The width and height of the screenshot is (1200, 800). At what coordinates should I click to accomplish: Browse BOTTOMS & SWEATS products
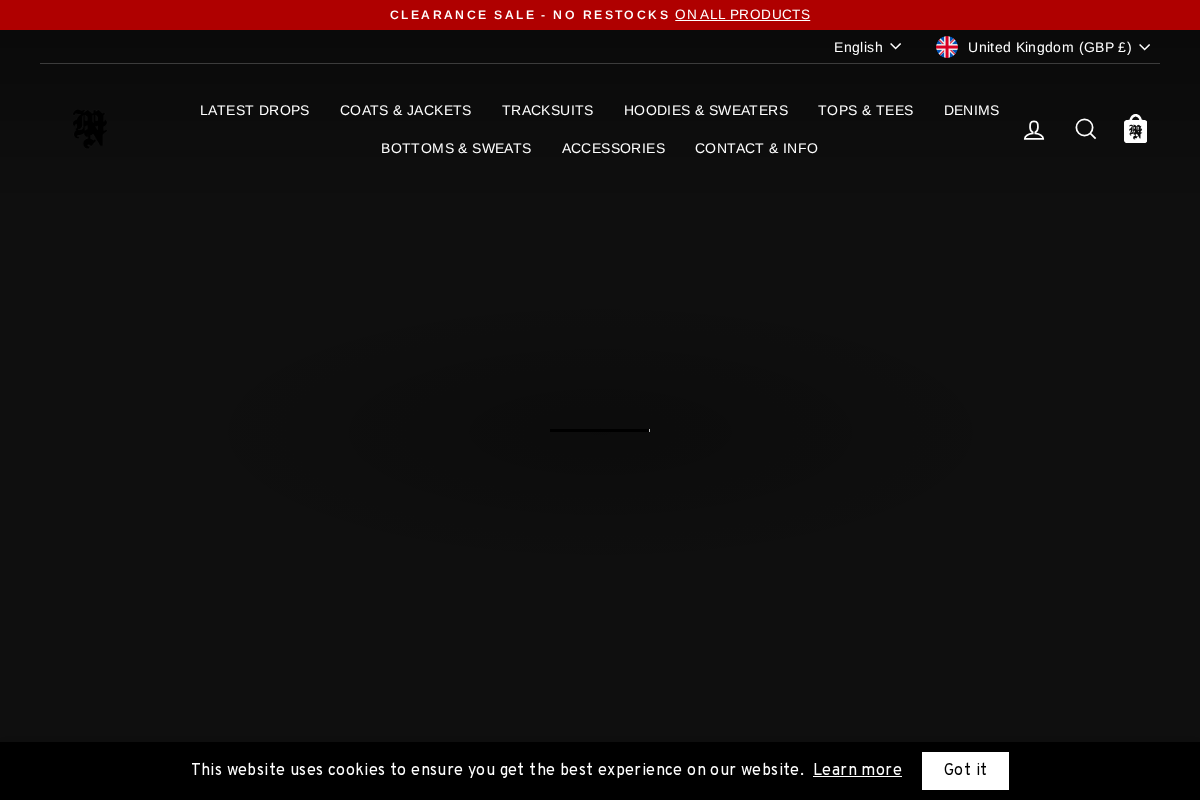(456, 148)
